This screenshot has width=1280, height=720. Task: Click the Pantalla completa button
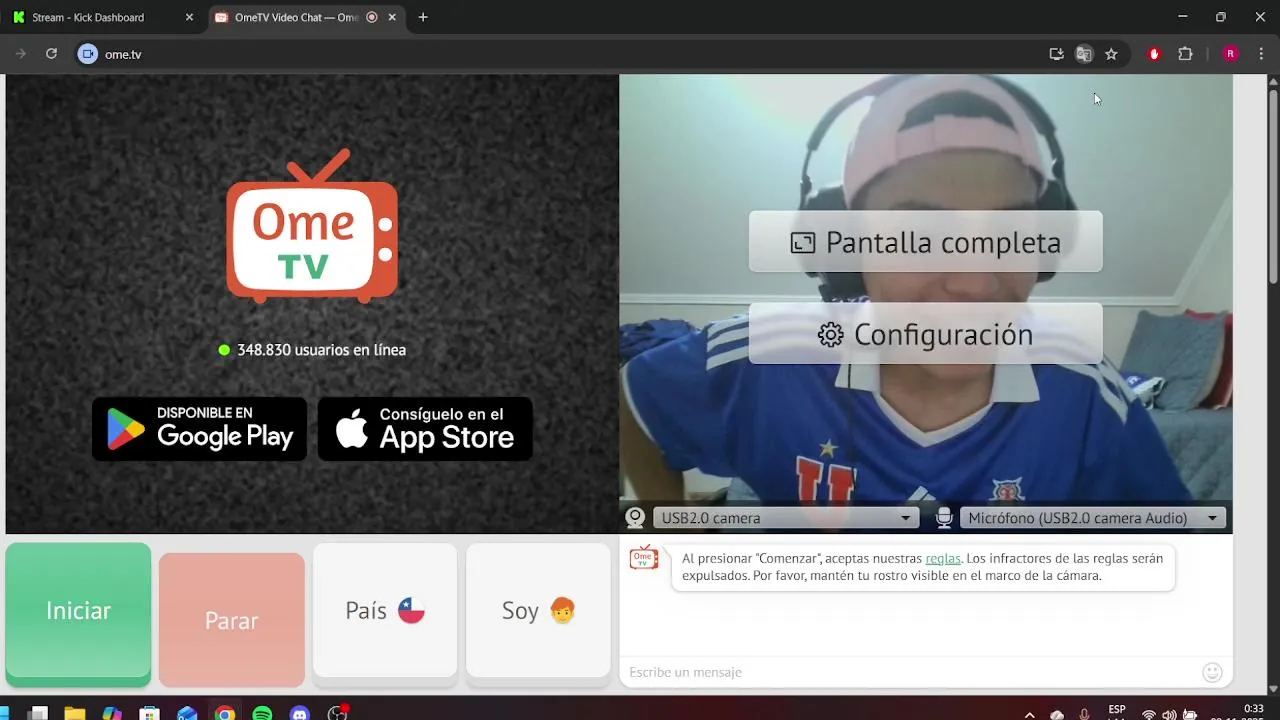(x=926, y=242)
